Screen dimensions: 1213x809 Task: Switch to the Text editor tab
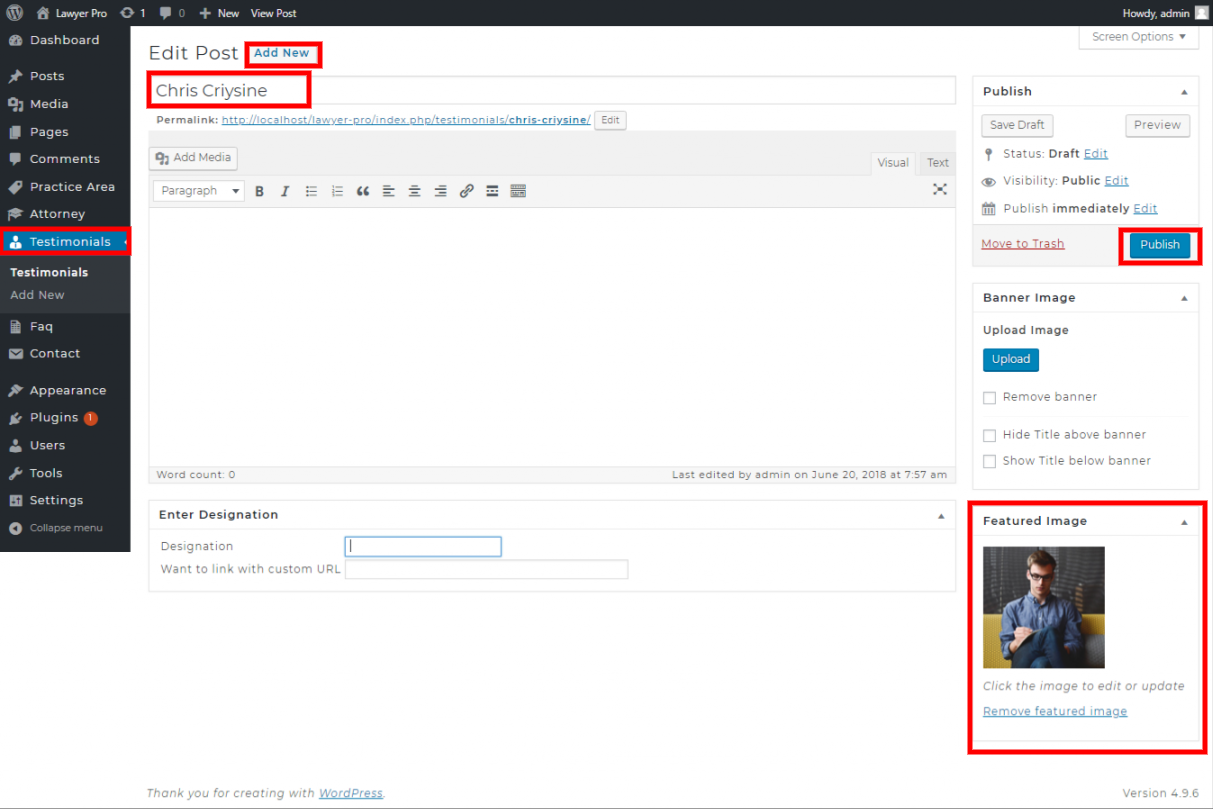coord(937,163)
